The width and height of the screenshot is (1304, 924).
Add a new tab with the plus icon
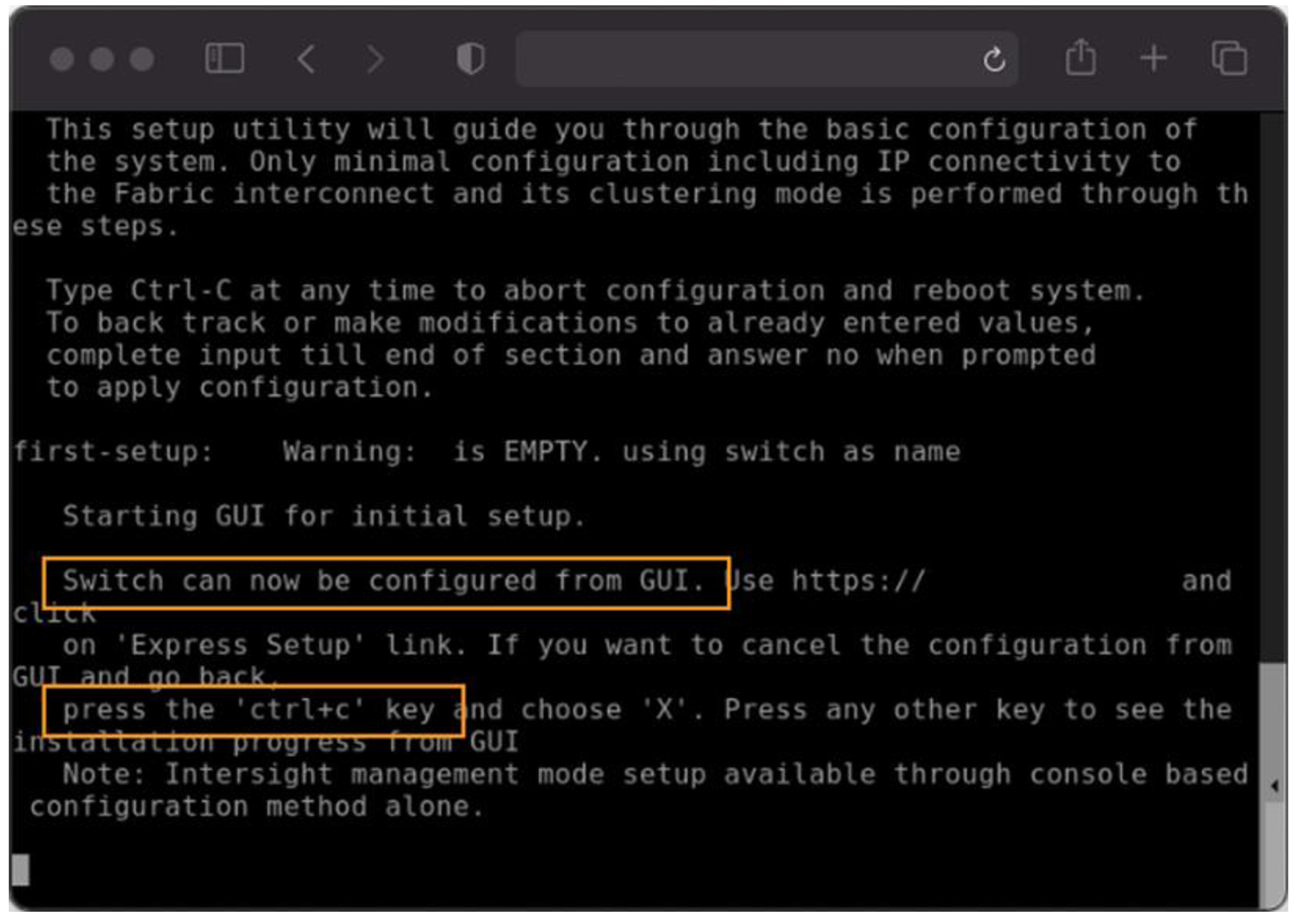(1154, 58)
